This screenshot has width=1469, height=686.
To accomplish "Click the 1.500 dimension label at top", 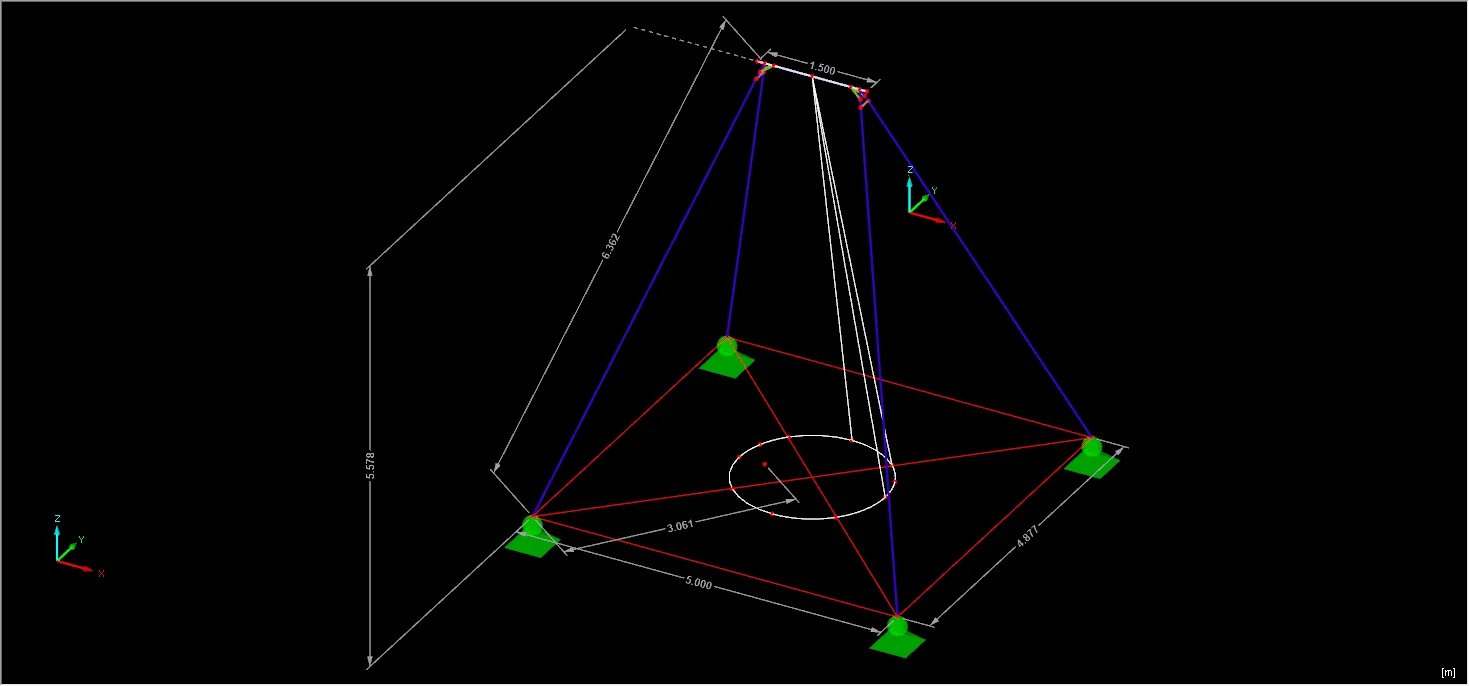I will point(822,69).
